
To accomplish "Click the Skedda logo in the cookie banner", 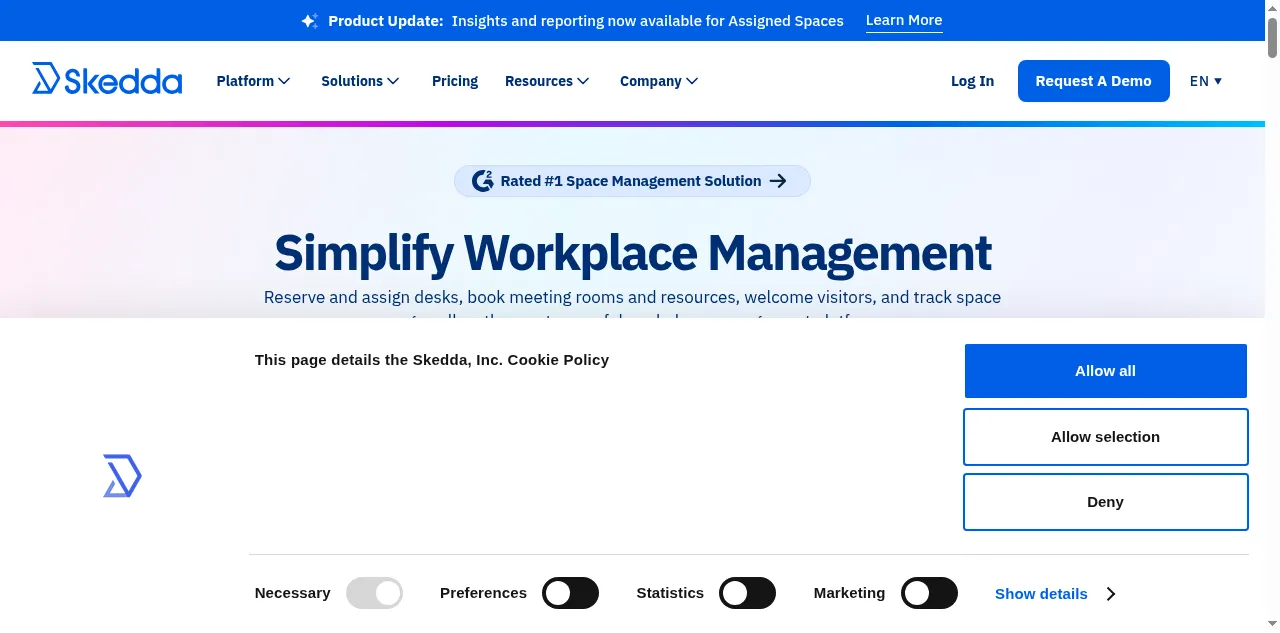I will [x=122, y=476].
